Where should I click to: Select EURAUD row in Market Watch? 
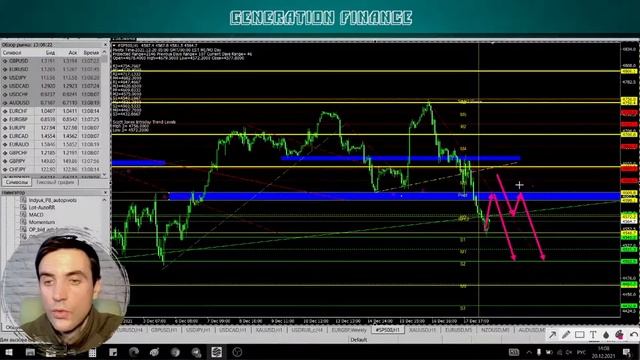[x=51, y=144]
